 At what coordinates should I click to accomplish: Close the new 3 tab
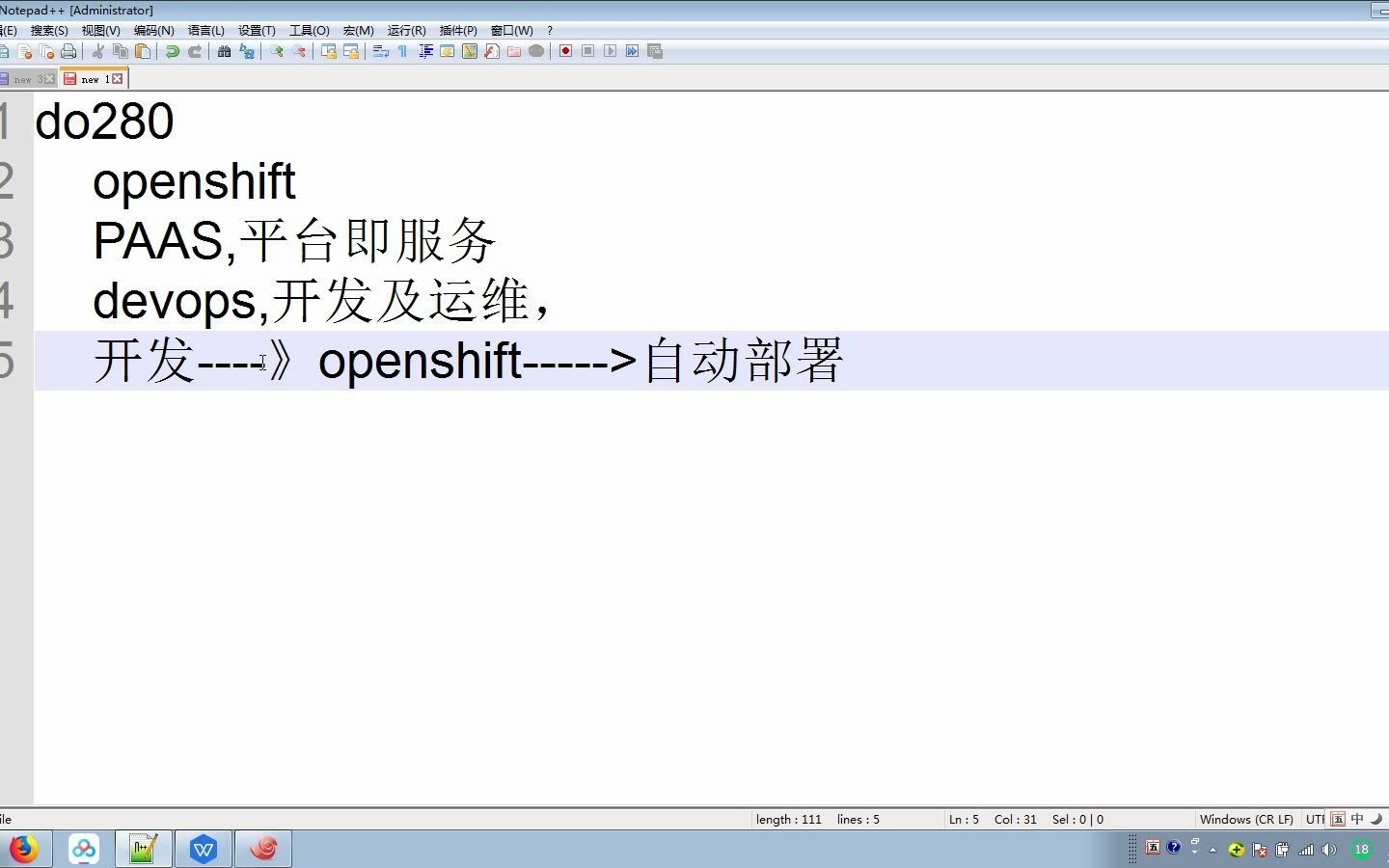50,79
